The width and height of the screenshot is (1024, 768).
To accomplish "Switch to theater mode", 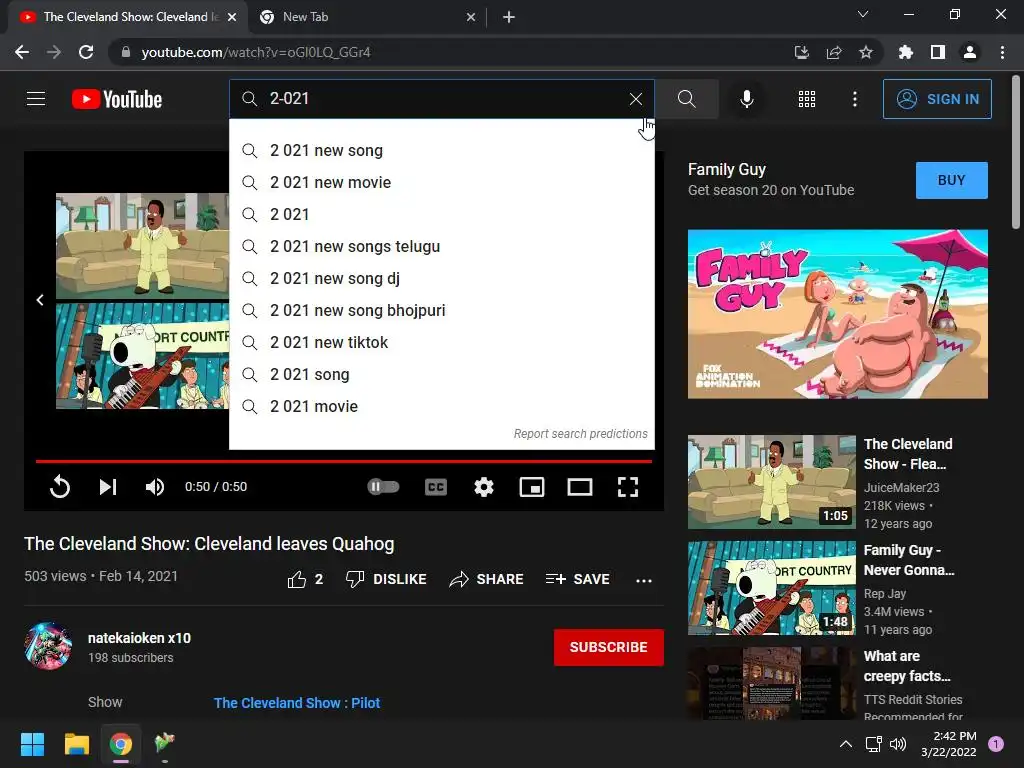I will [x=579, y=487].
